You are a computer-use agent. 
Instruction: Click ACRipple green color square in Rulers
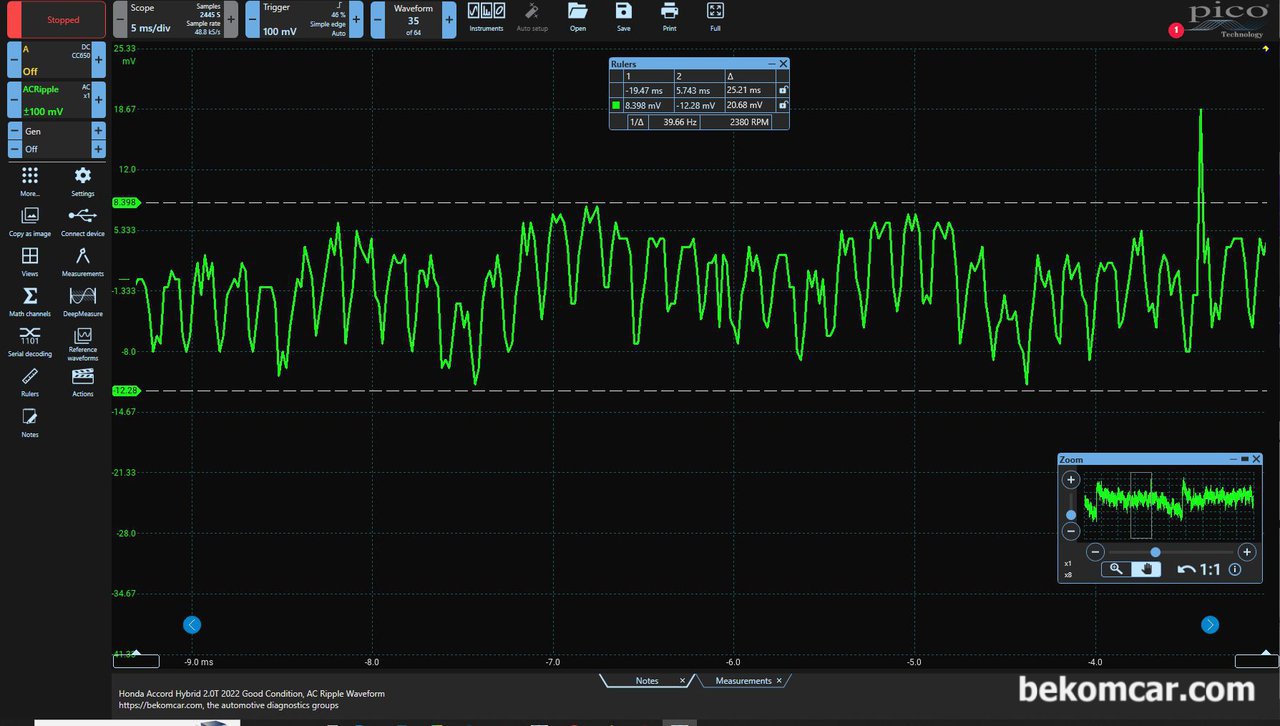[x=616, y=105]
